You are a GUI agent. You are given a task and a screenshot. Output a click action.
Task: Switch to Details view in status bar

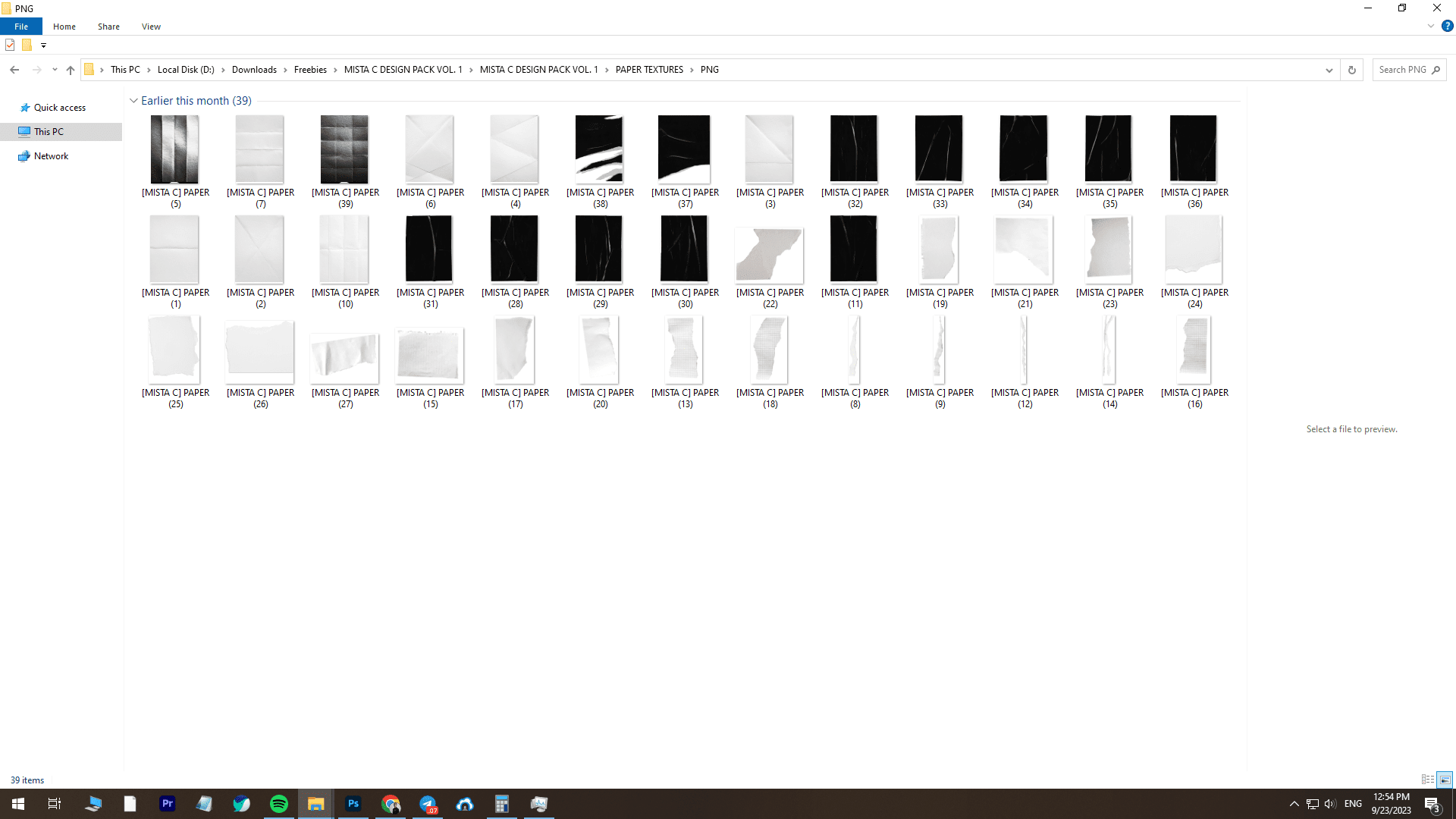[1427, 780]
